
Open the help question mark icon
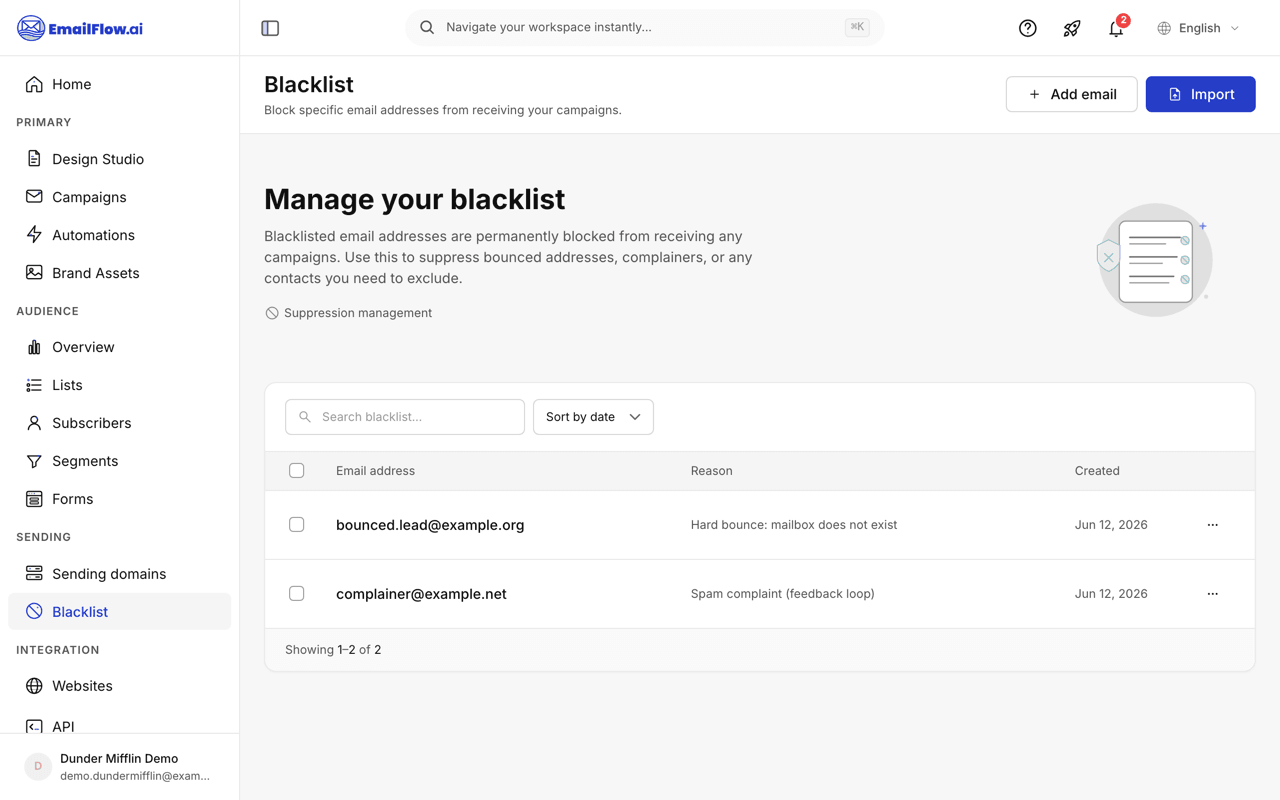coord(1027,28)
